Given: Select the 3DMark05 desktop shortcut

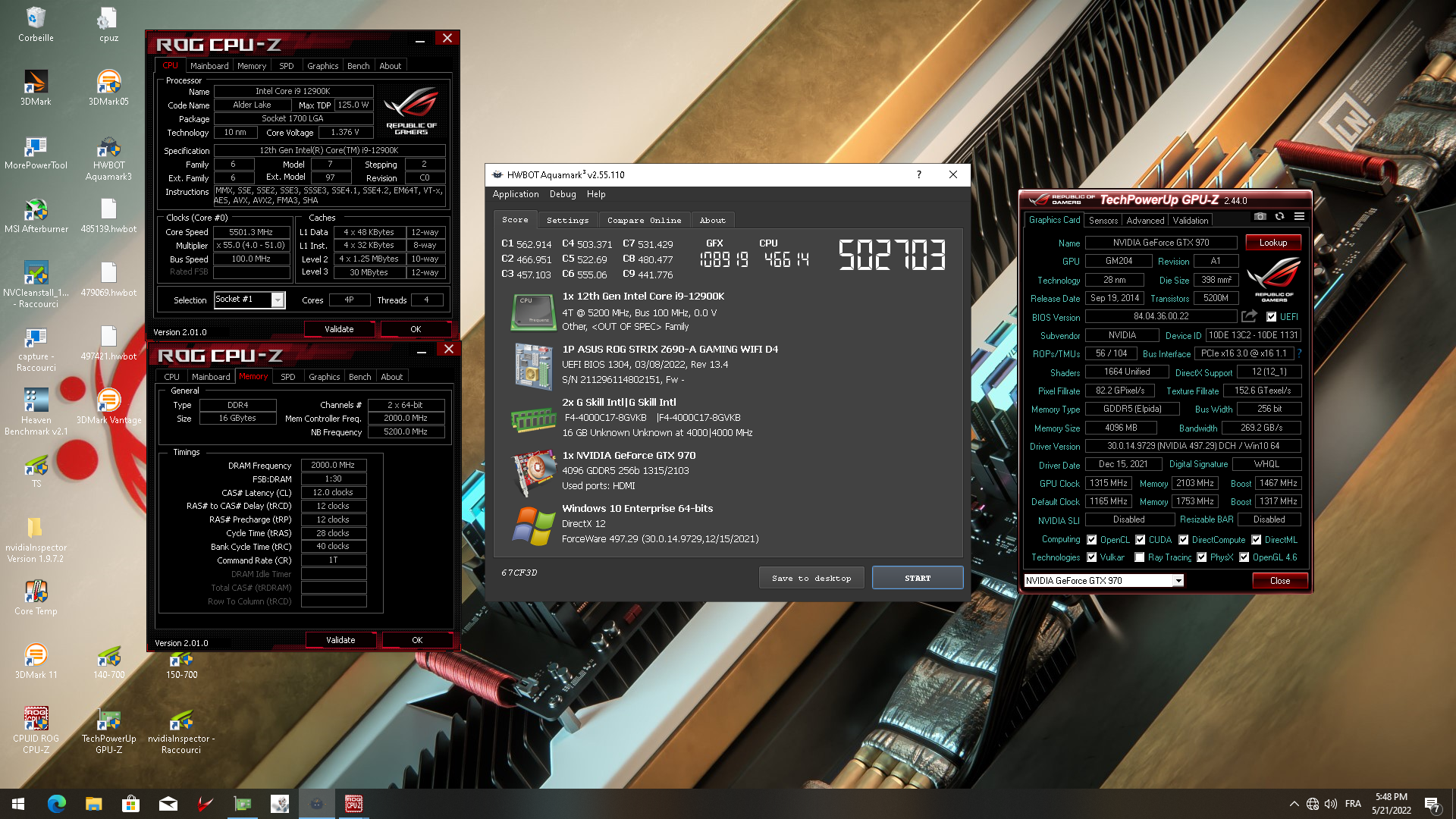Looking at the screenshot, I should 108,88.
